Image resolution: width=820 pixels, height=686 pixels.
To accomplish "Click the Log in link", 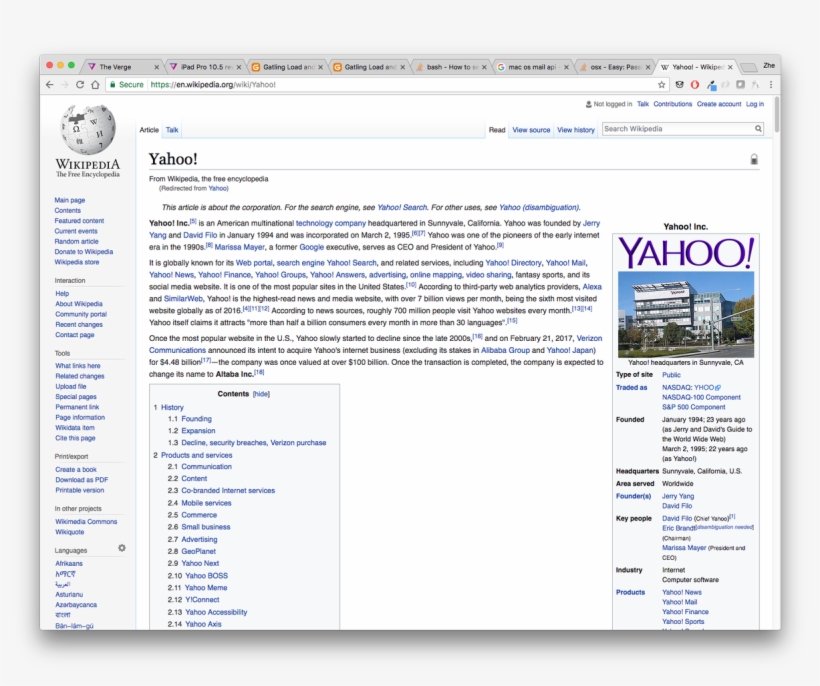I will (755, 104).
